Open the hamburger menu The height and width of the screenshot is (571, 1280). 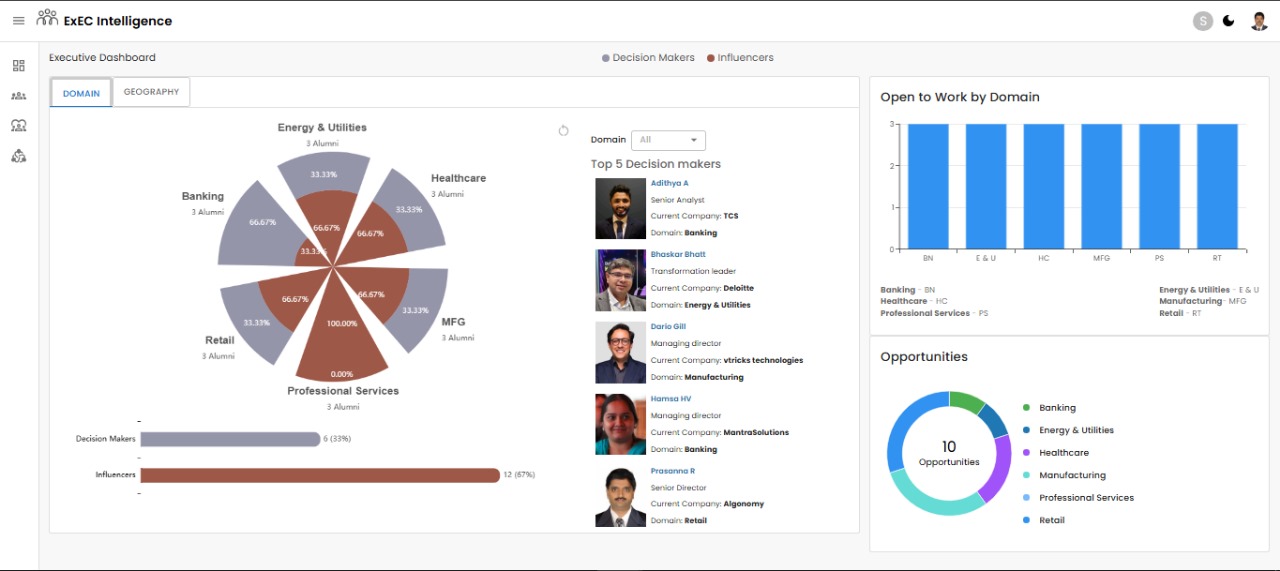point(18,21)
